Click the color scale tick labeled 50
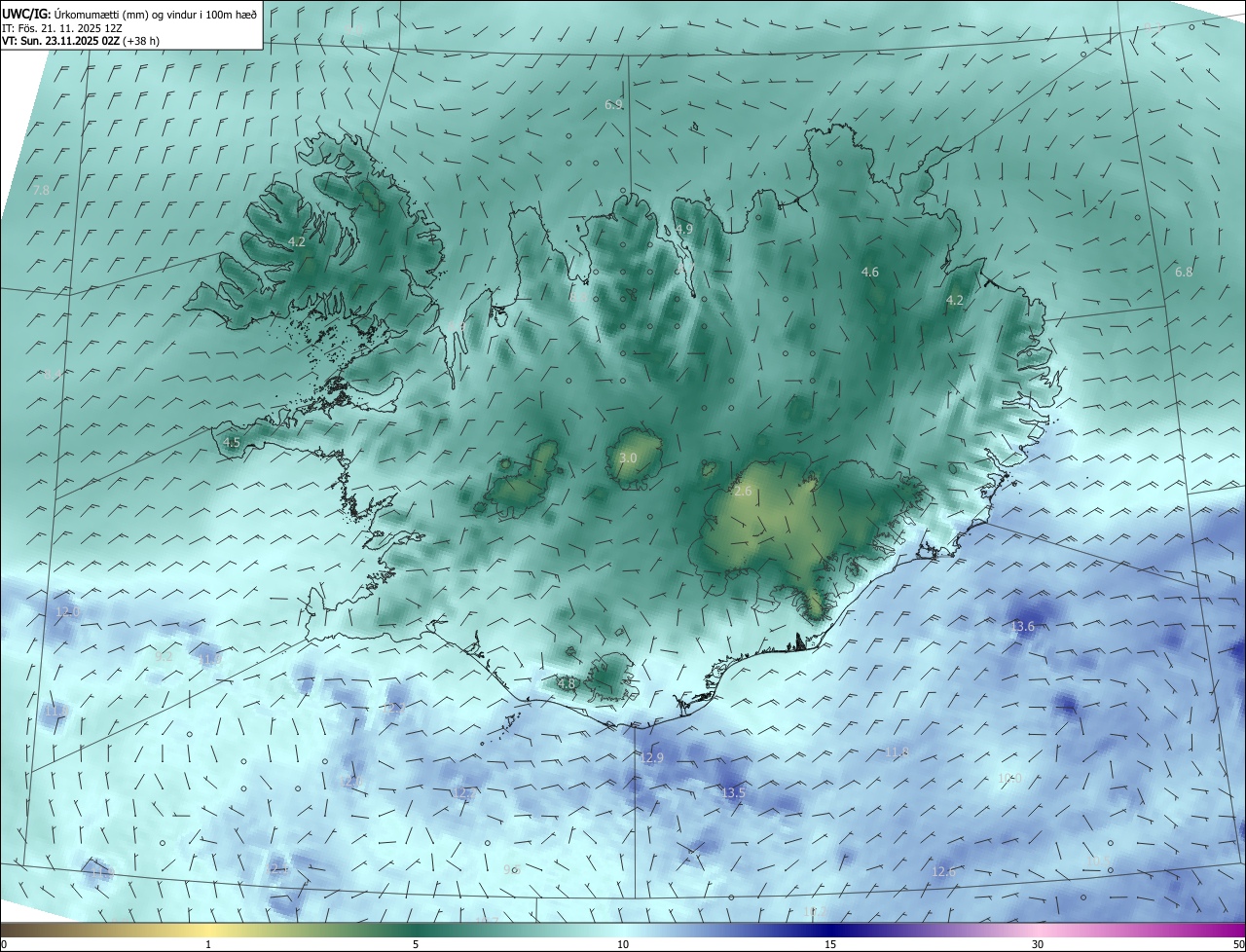 pos(1238,944)
